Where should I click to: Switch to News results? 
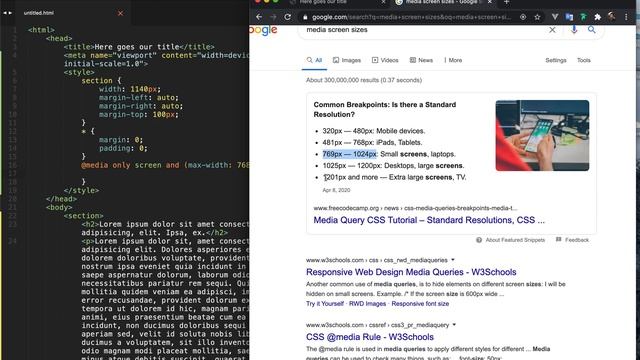pyautogui.click(x=421, y=60)
